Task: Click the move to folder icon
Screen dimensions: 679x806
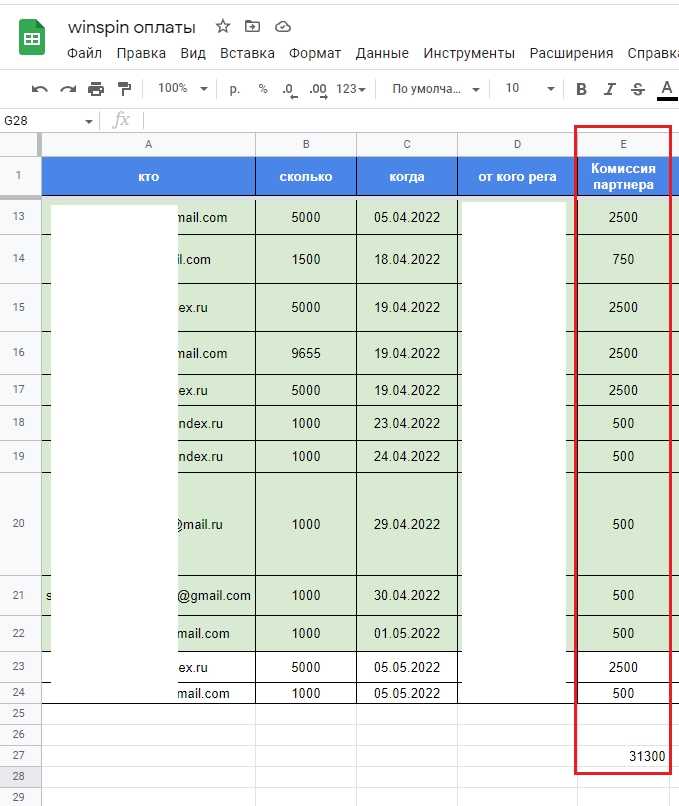Action: pos(252,26)
